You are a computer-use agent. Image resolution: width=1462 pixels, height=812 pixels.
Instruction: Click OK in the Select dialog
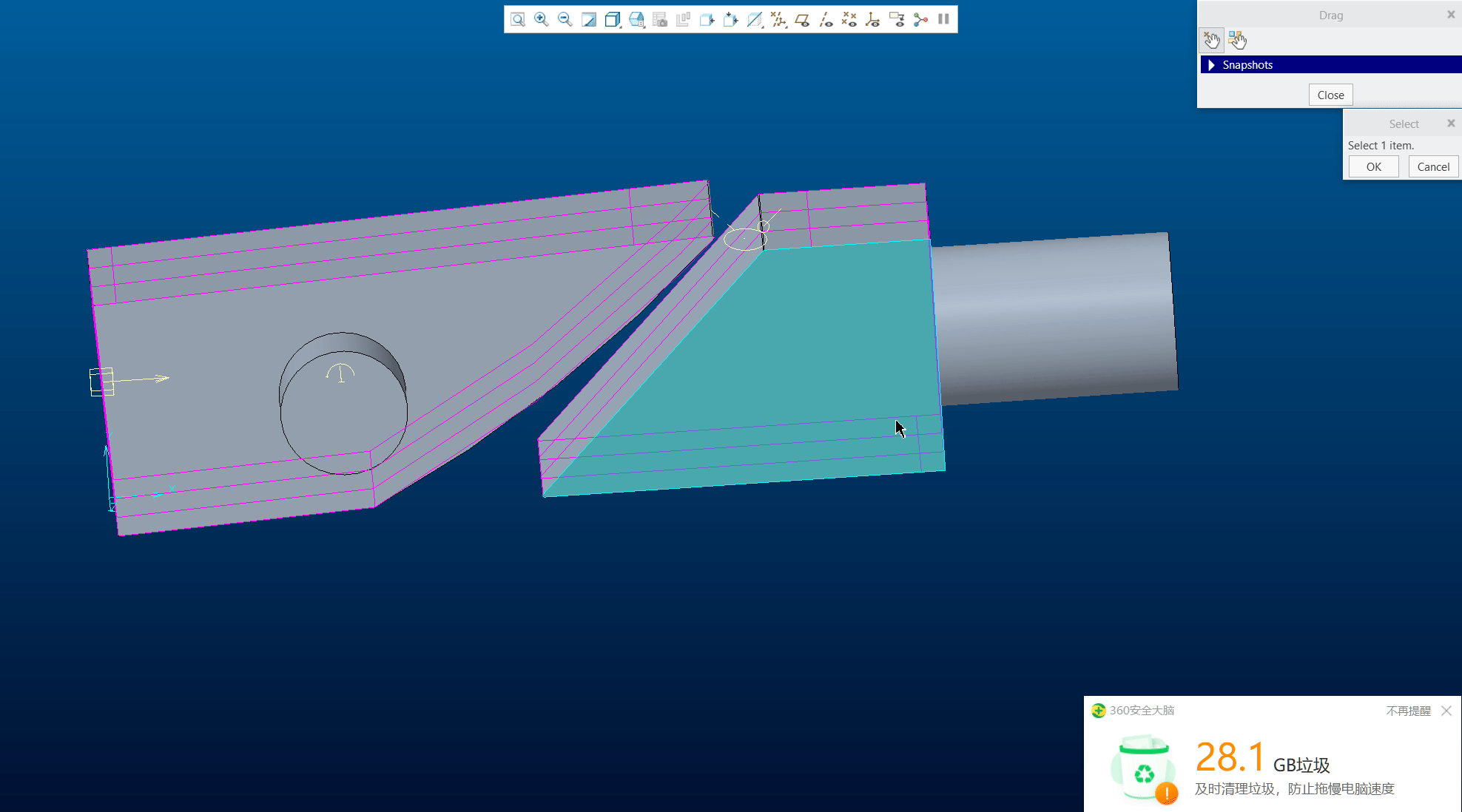(1373, 166)
